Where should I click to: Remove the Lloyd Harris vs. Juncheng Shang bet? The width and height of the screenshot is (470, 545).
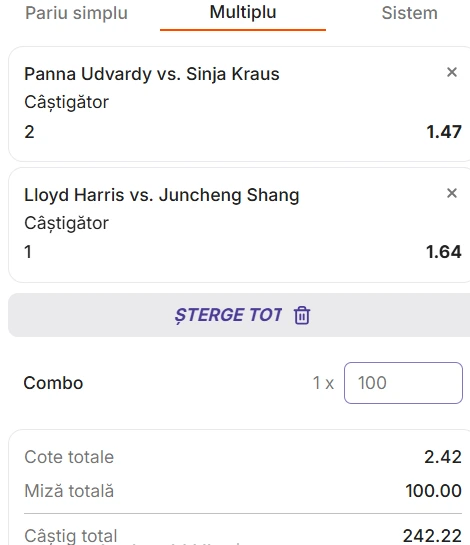[452, 193]
